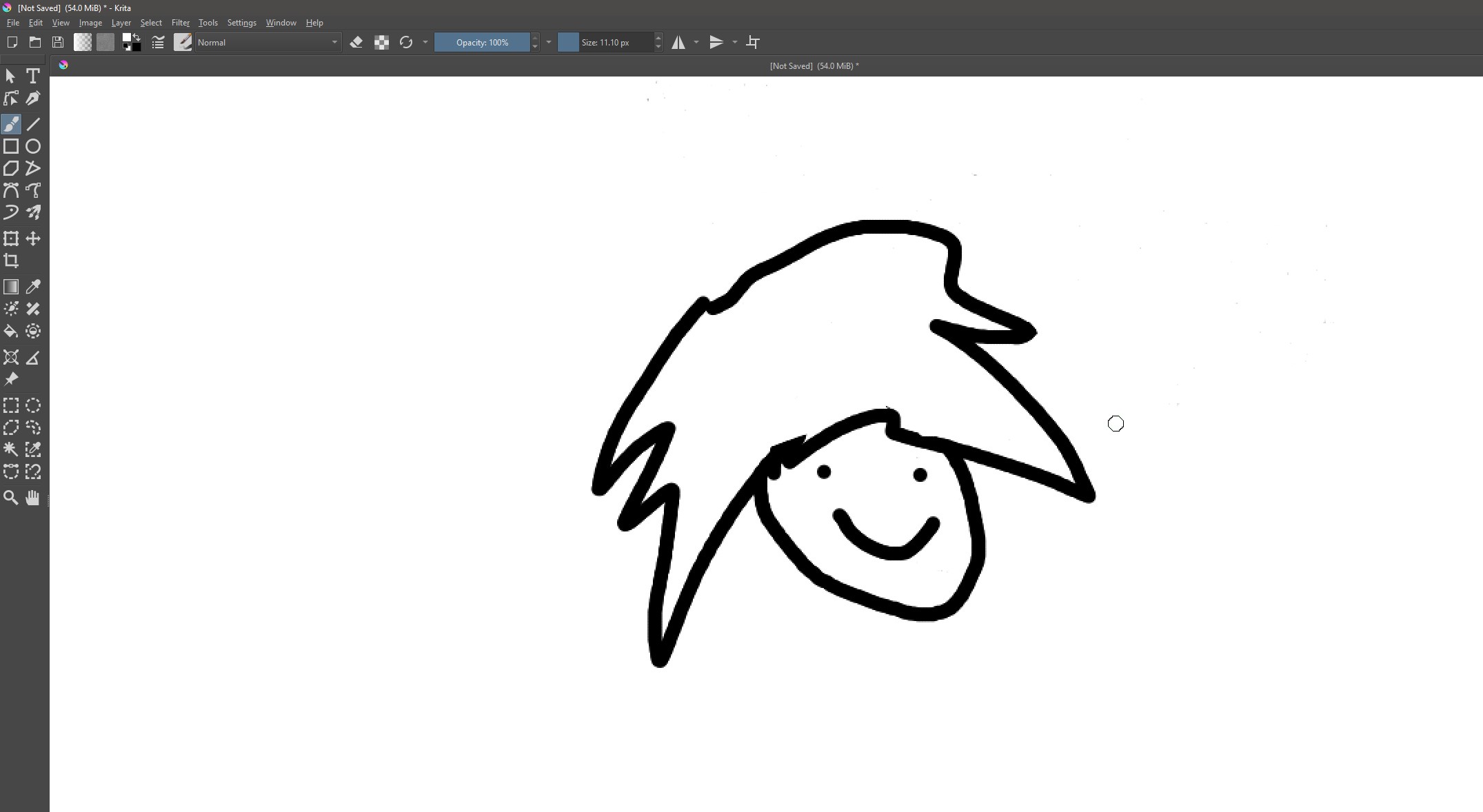Toggle eraser mode on

pos(356,43)
